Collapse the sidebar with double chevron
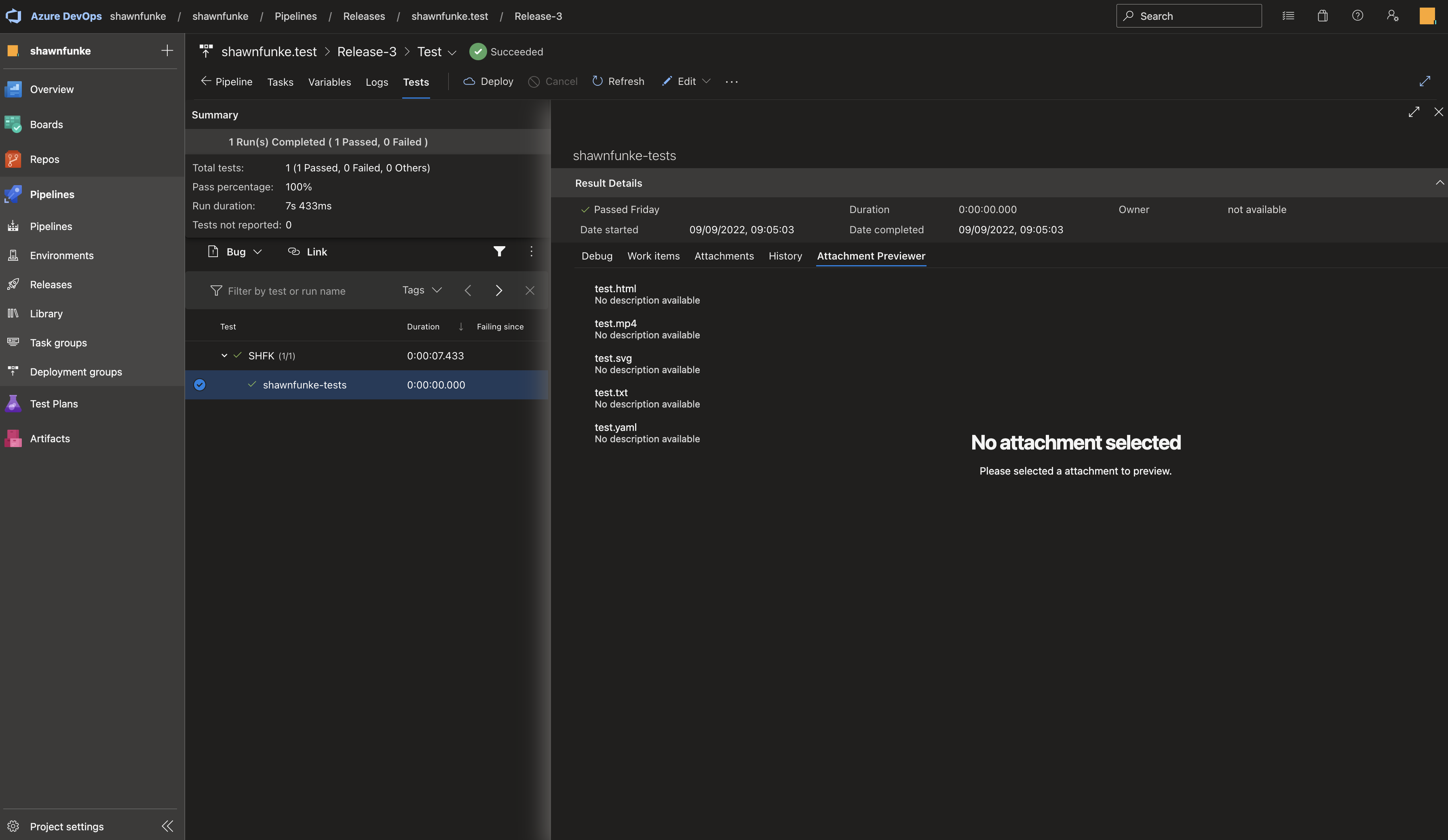 (x=167, y=826)
